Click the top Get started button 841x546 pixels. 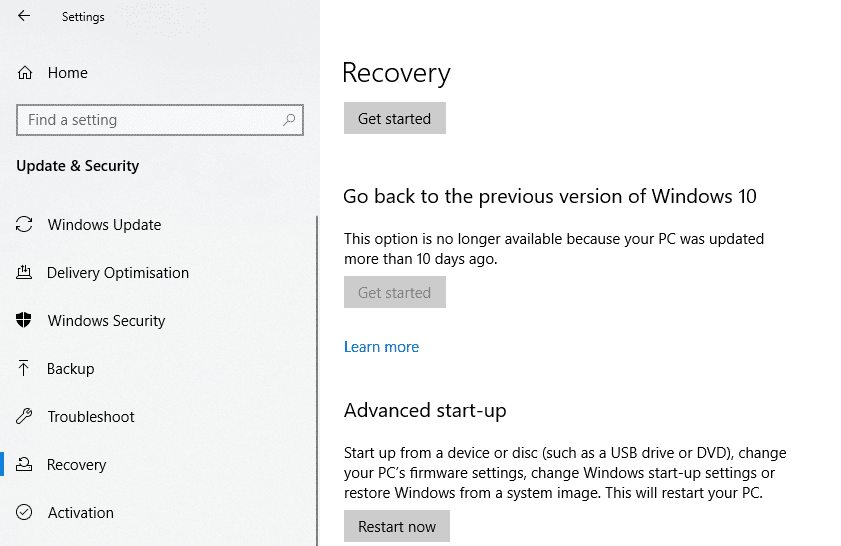click(394, 118)
